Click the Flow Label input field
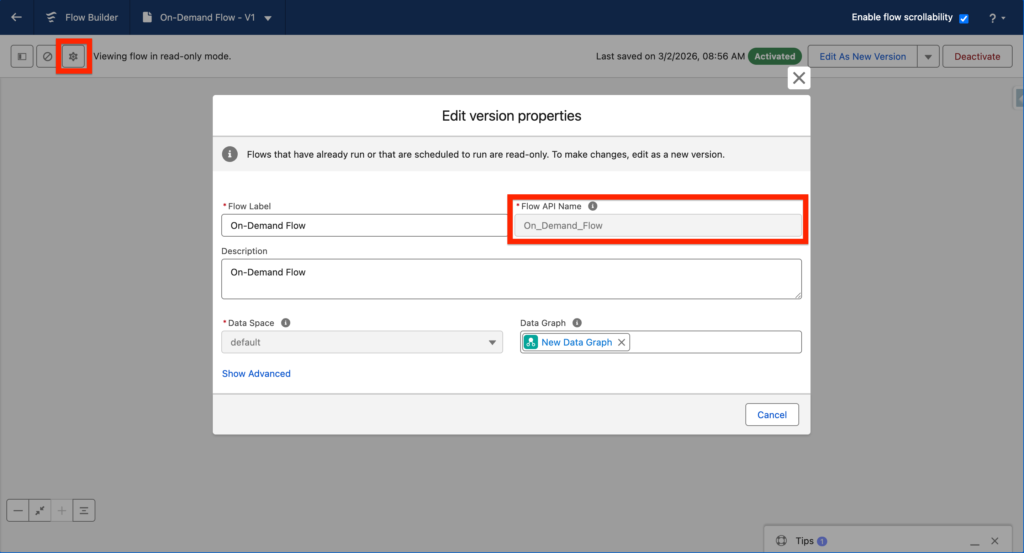Image resolution: width=1024 pixels, height=553 pixels. (364, 226)
